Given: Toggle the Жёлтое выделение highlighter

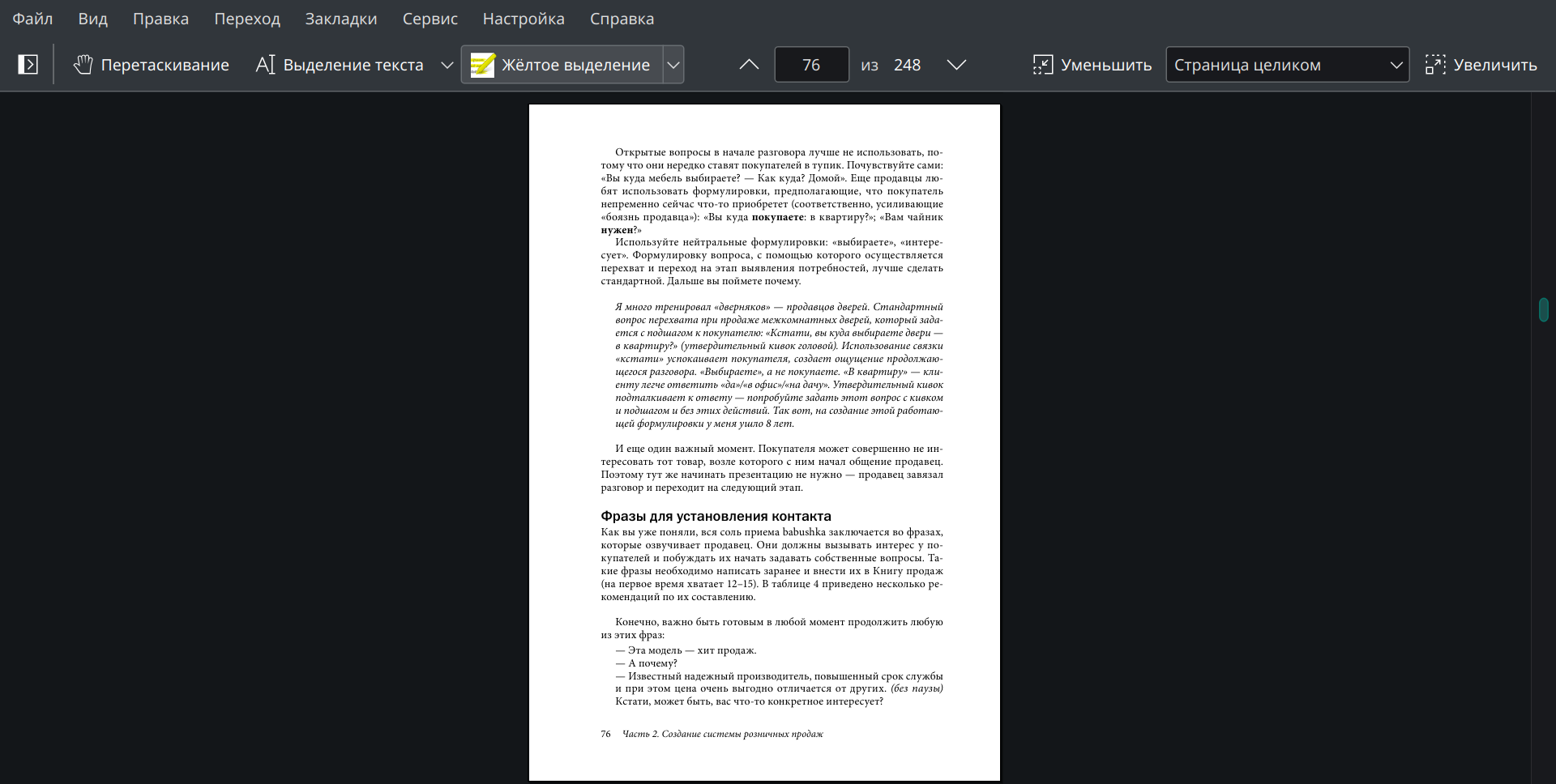Looking at the screenshot, I should [x=562, y=65].
